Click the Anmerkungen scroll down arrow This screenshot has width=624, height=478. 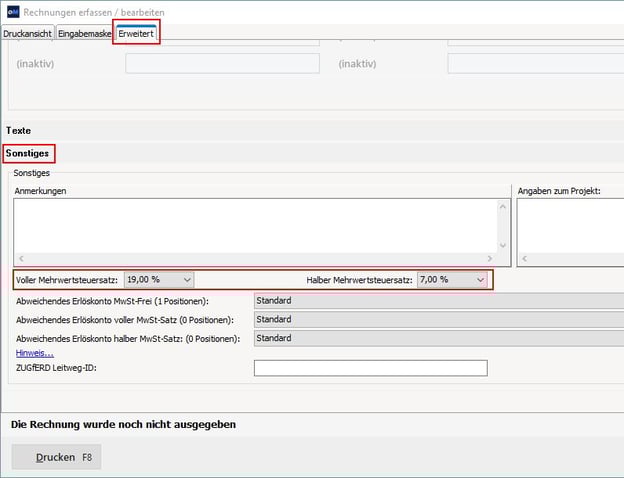point(503,243)
